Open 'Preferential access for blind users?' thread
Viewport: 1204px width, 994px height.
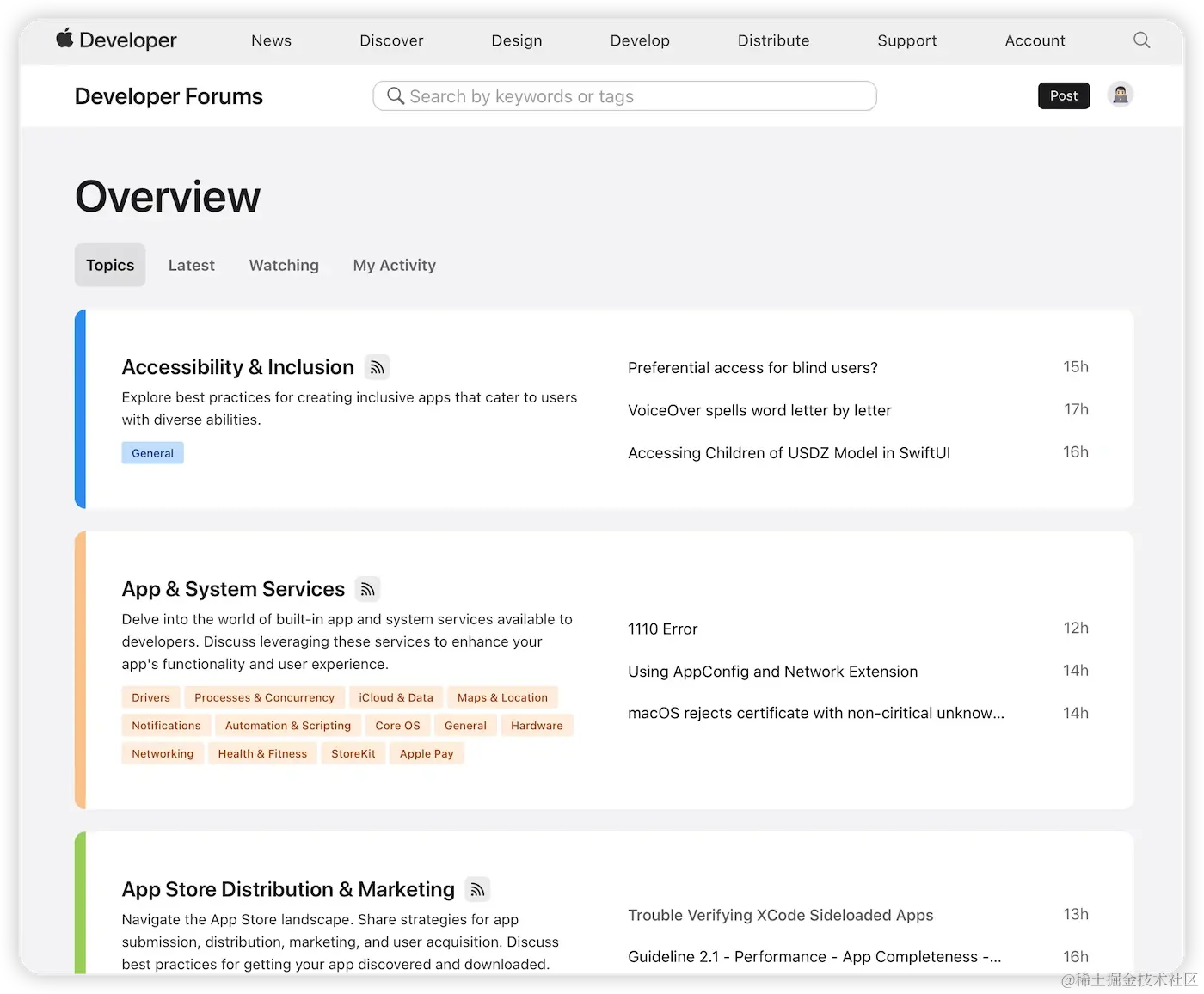[752, 368]
